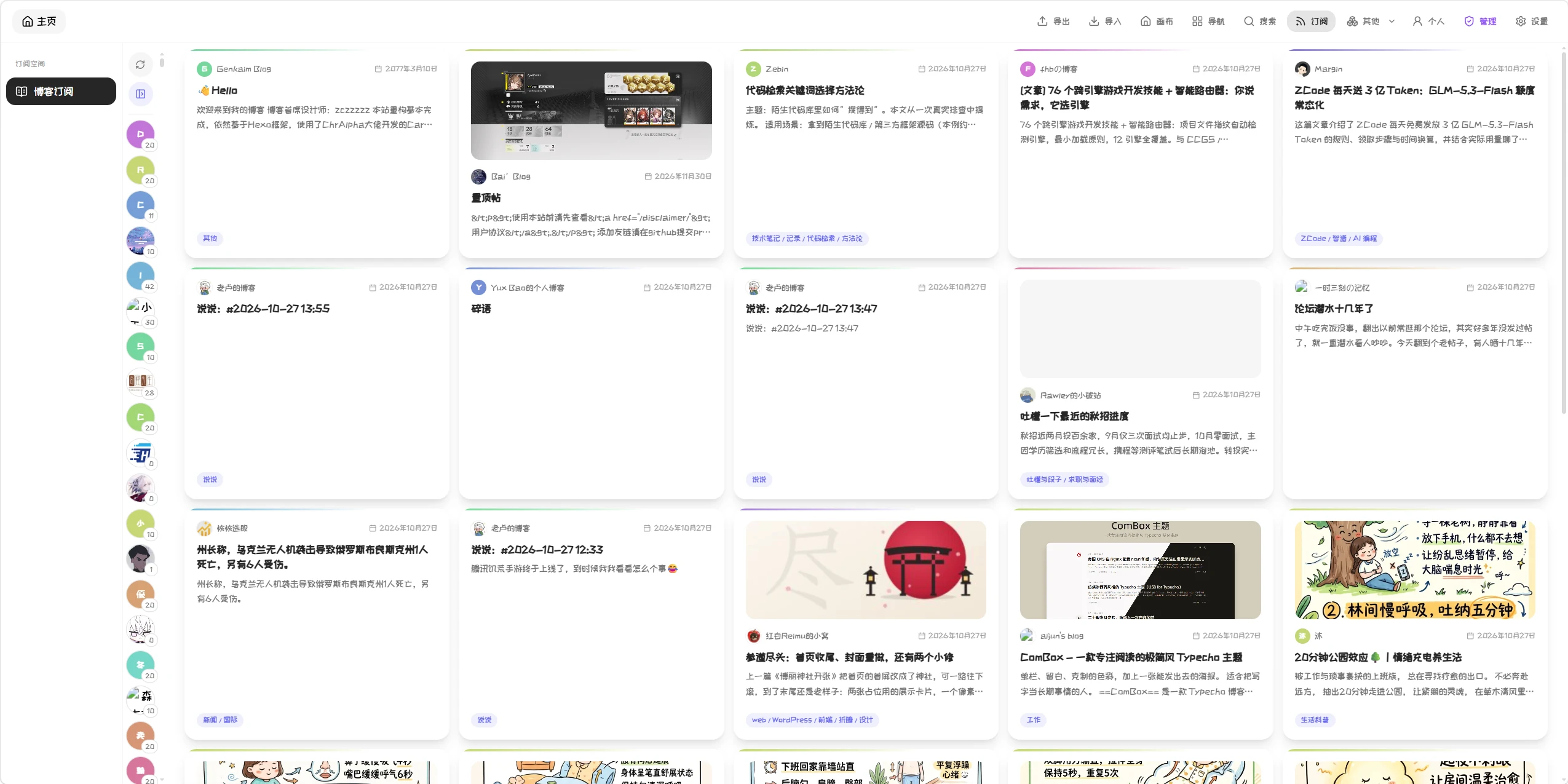
Task: Click 导出 export in top navigation
Action: tap(1053, 22)
